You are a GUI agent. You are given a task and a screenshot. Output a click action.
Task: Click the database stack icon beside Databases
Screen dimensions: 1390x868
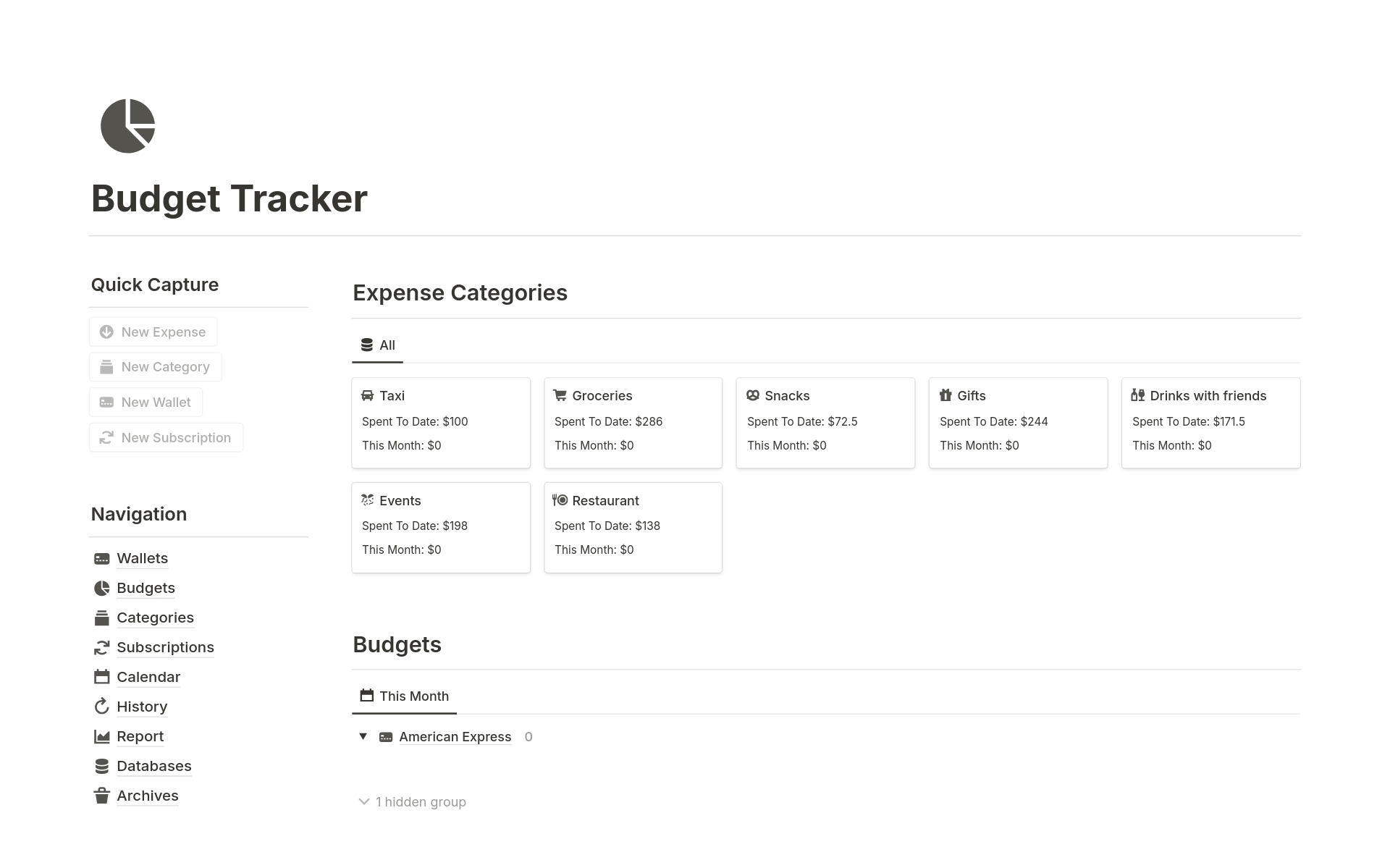[102, 767]
